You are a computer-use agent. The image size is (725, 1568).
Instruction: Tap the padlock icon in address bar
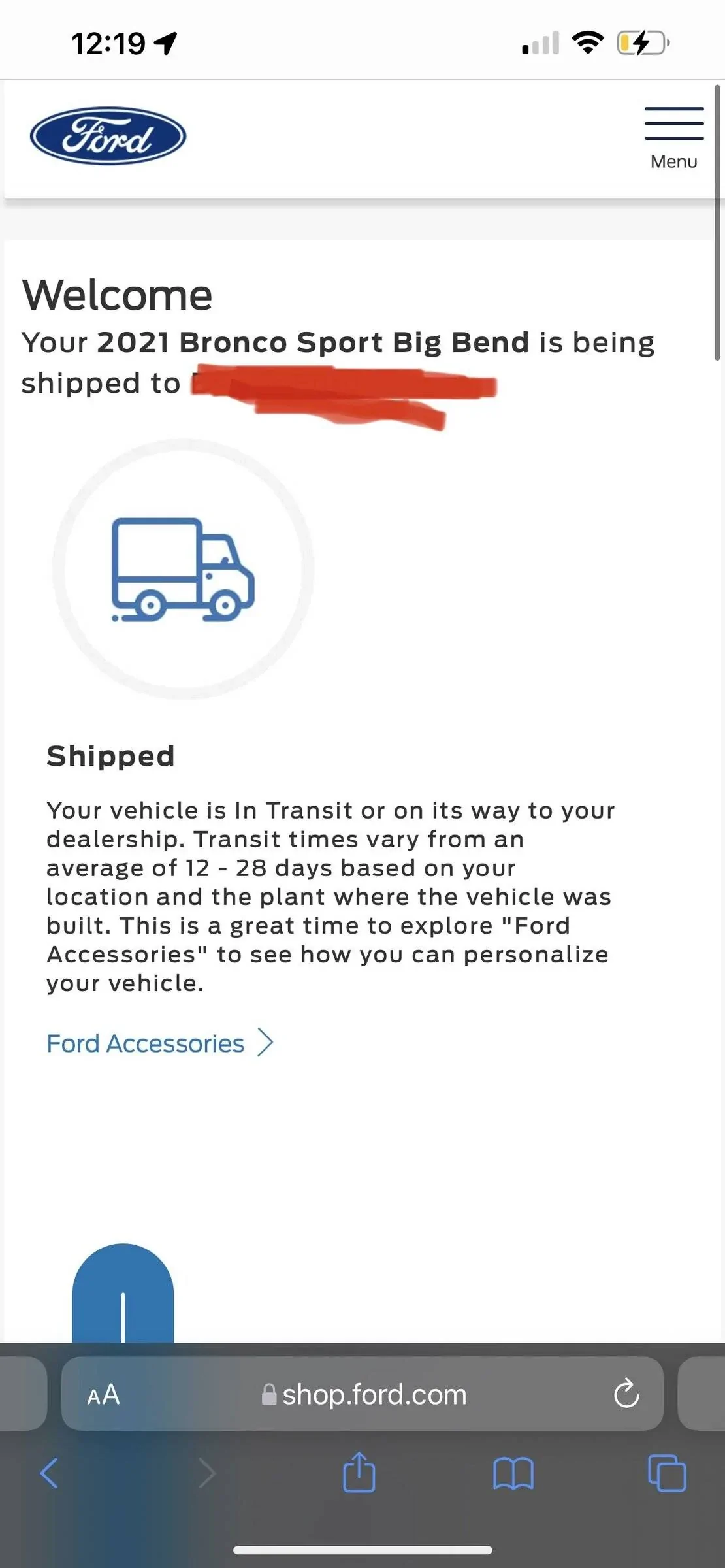click(268, 1394)
